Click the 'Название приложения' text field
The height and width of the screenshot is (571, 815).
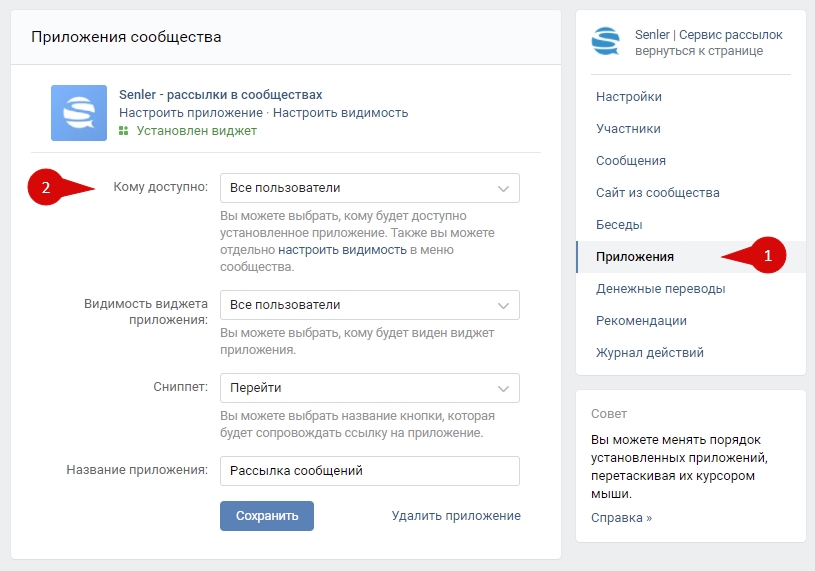(369, 470)
